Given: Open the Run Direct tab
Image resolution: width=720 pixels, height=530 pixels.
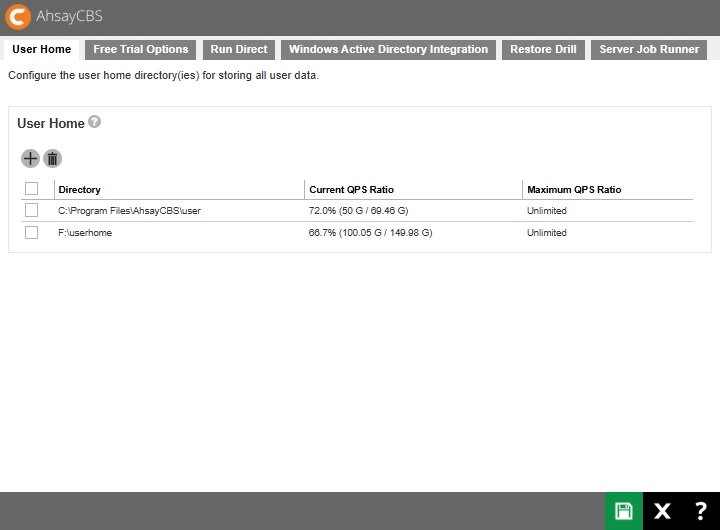Looking at the screenshot, I should [239, 49].
